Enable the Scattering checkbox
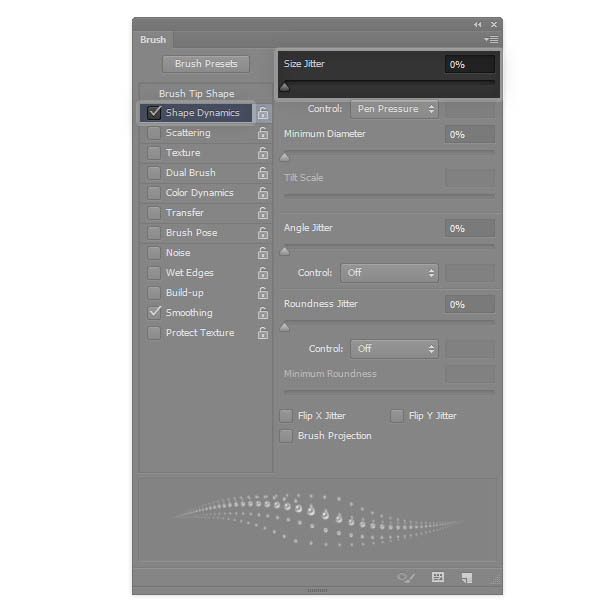Screen dimensions: 600x600 tap(154, 133)
